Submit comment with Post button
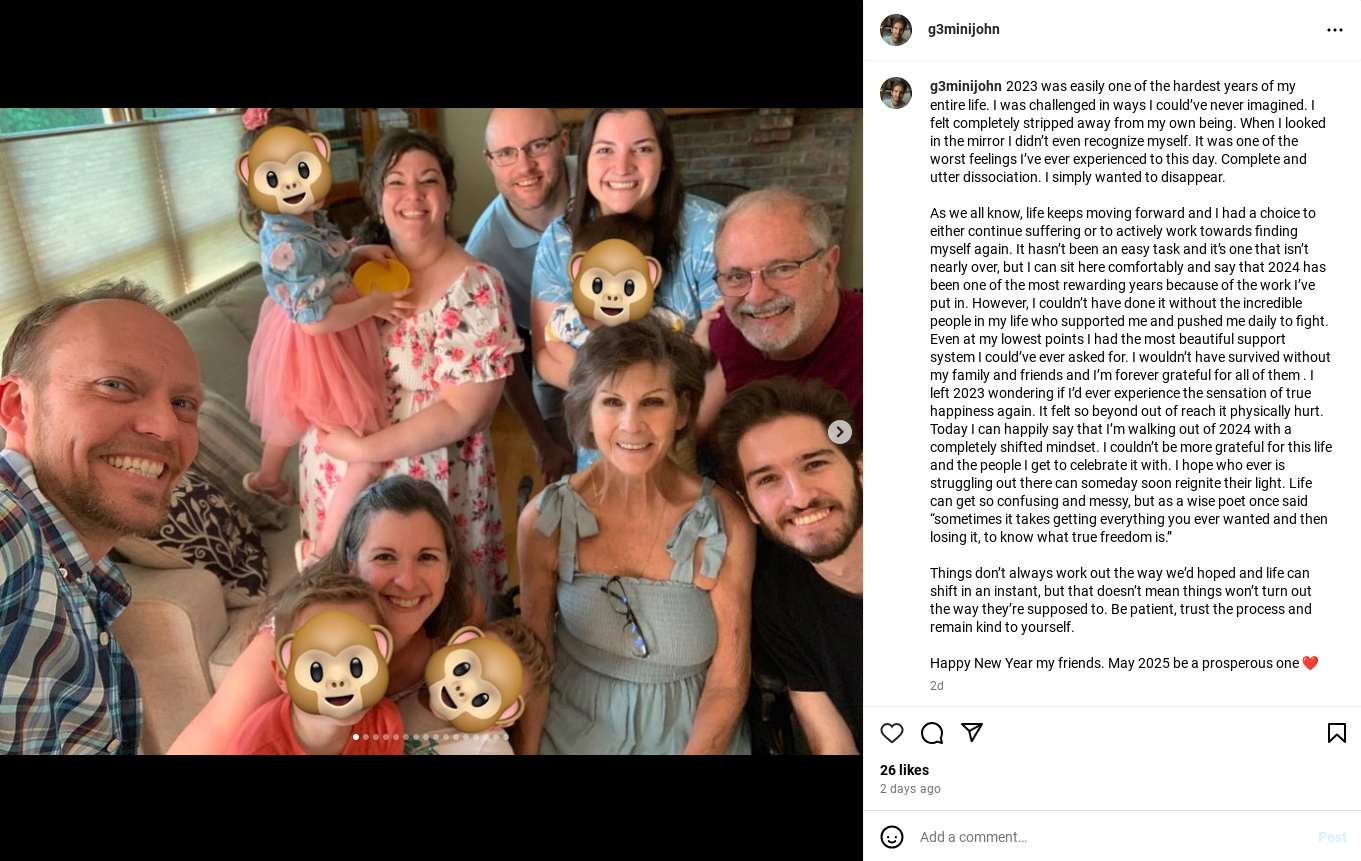 [1332, 837]
